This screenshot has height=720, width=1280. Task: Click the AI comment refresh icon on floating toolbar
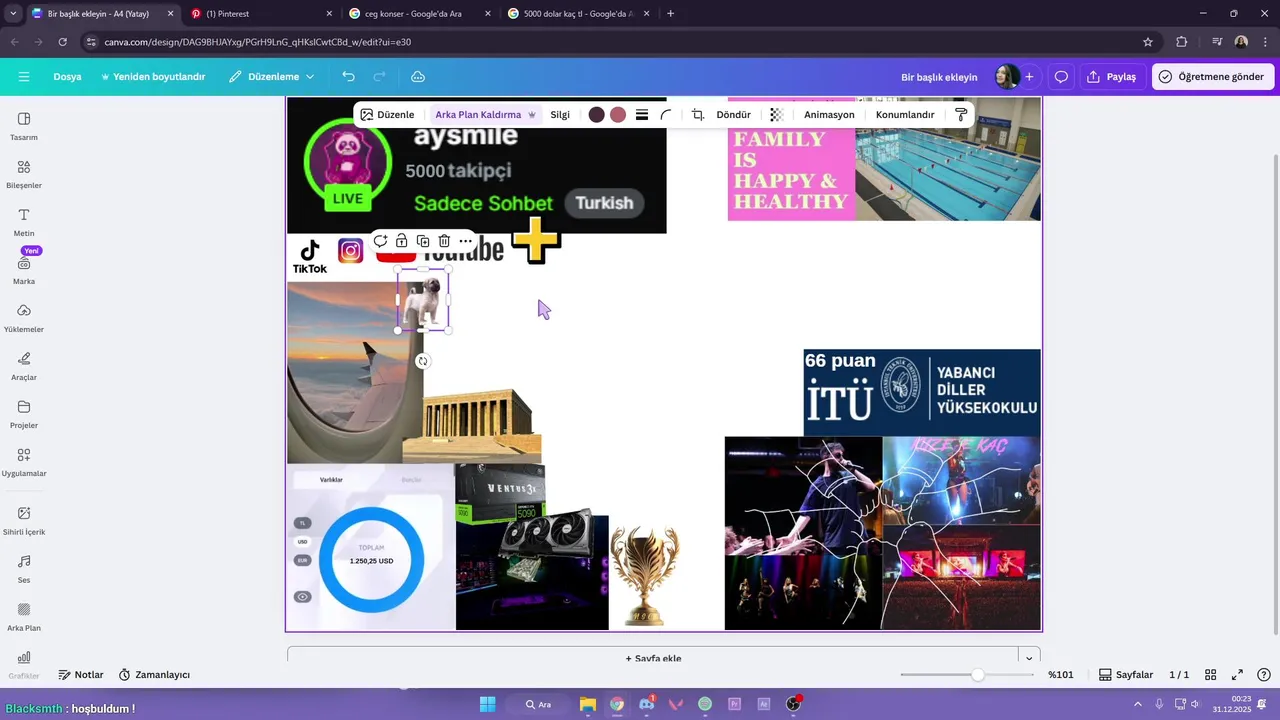pos(380,241)
